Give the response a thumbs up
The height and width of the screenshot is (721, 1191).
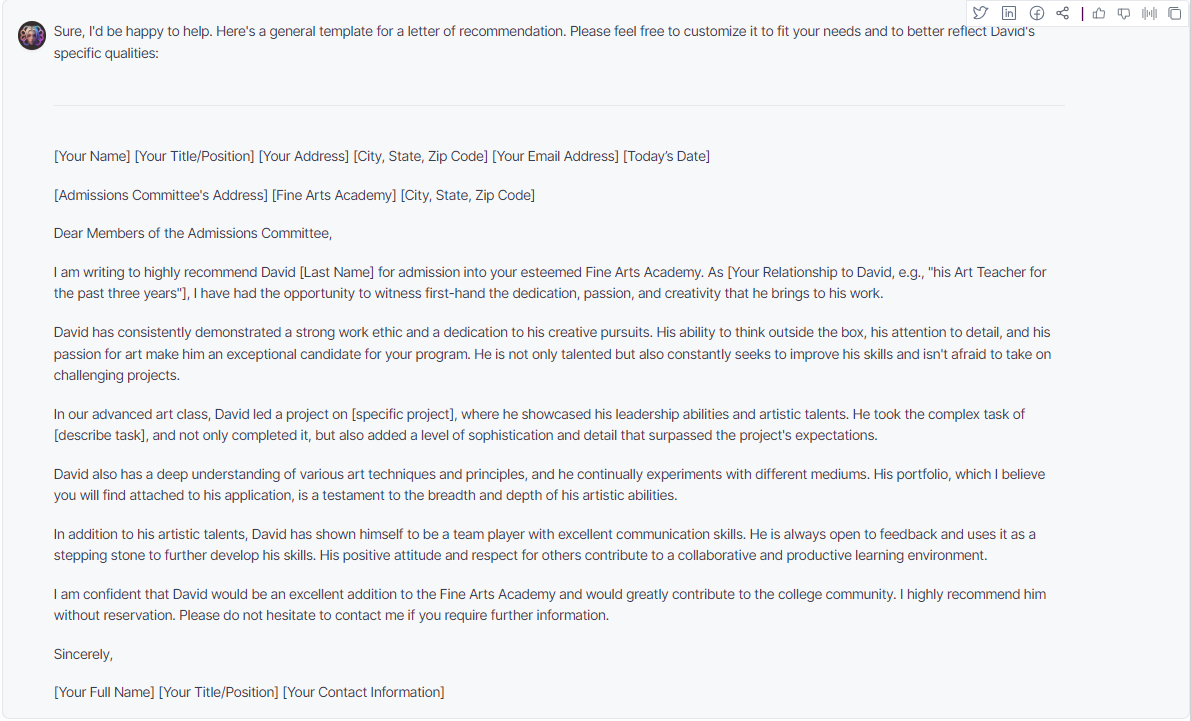click(x=1099, y=13)
